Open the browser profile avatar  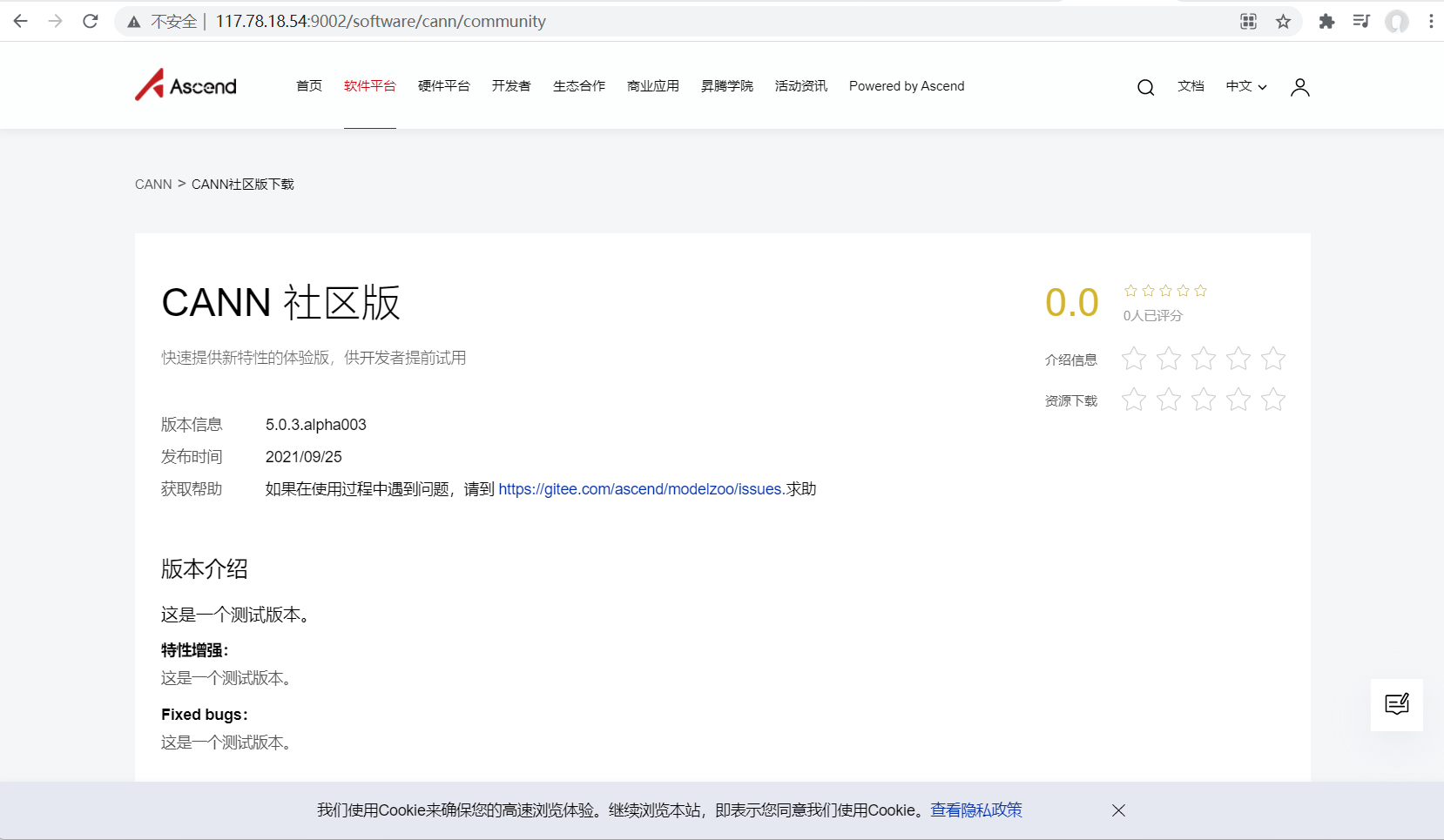tap(1397, 22)
